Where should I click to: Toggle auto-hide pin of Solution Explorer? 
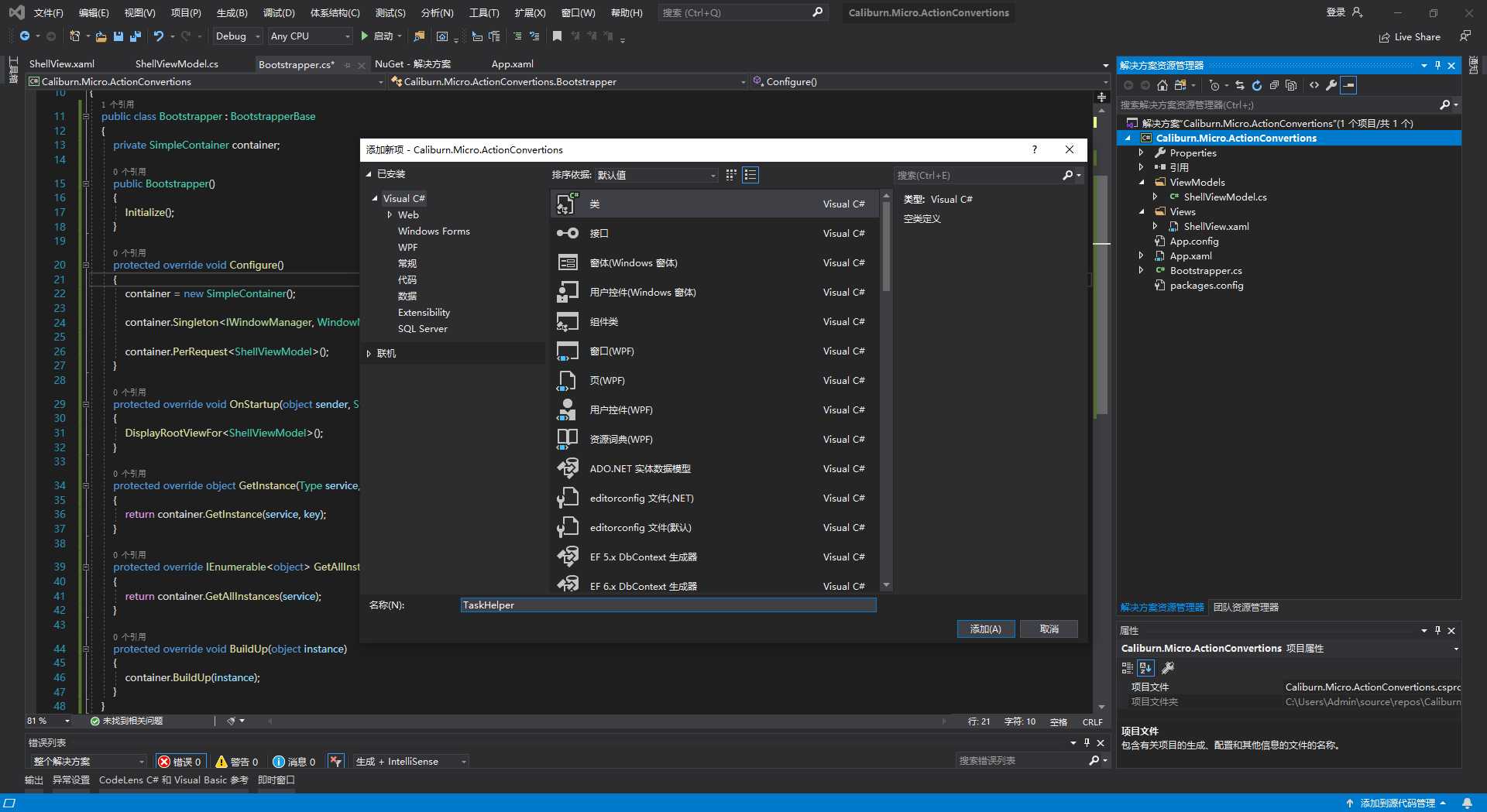(1437, 65)
